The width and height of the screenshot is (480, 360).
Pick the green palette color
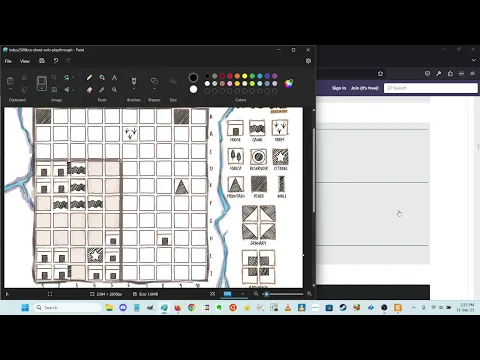252,76
